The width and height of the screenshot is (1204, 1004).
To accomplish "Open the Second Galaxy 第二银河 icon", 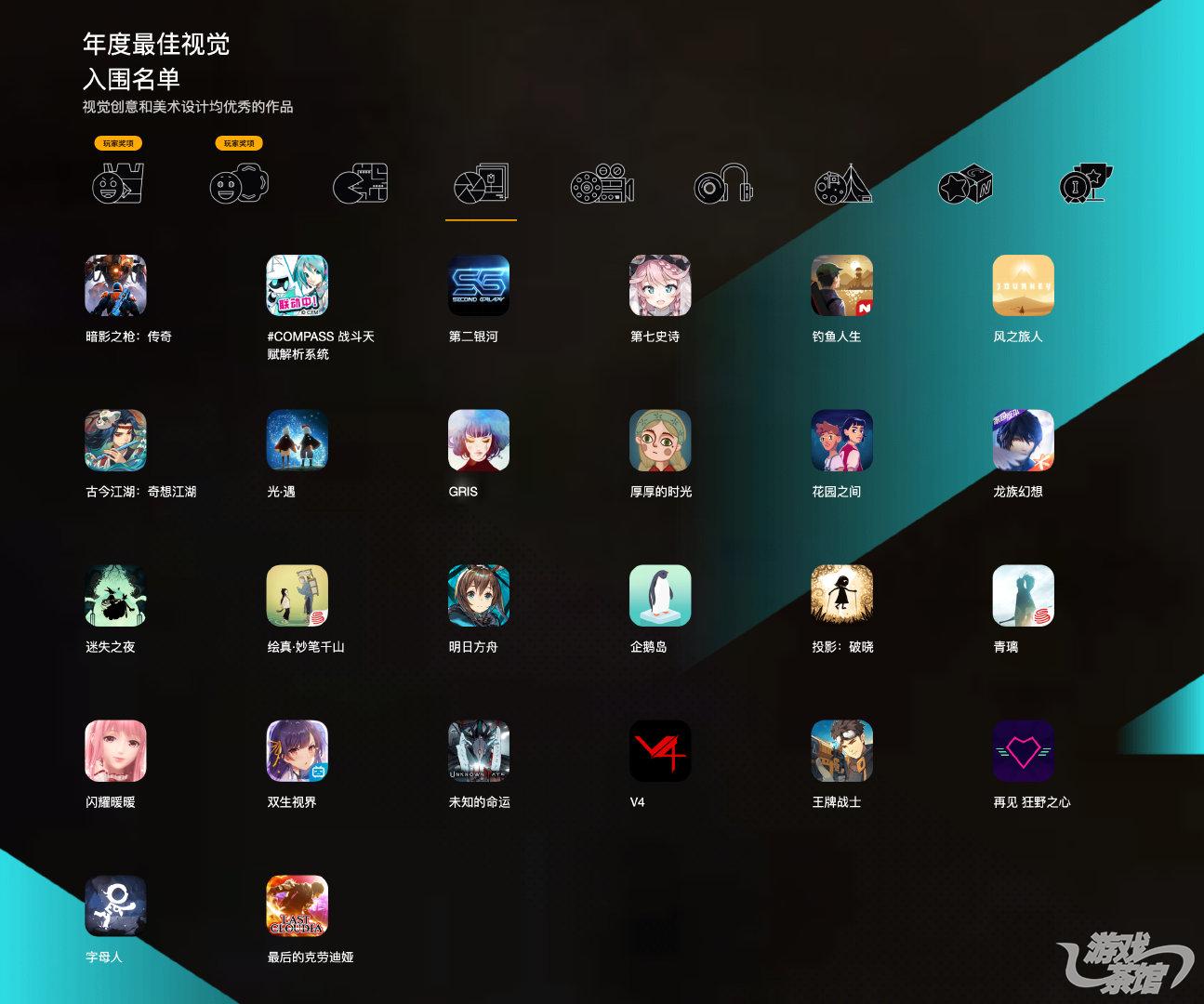I will (479, 285).
